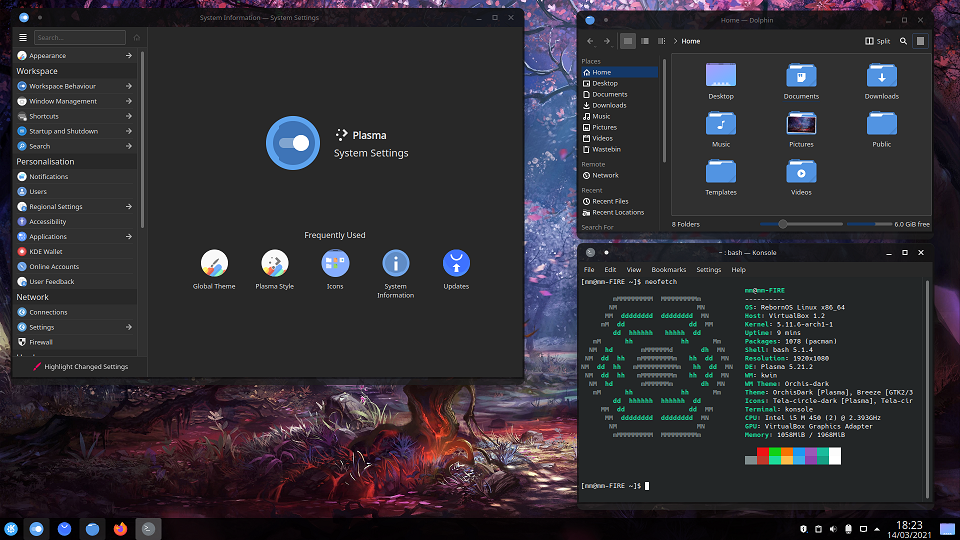Toggle Highlight Changed Settings
The height and width of the screenshot is (540, 960).
[80, 367]
